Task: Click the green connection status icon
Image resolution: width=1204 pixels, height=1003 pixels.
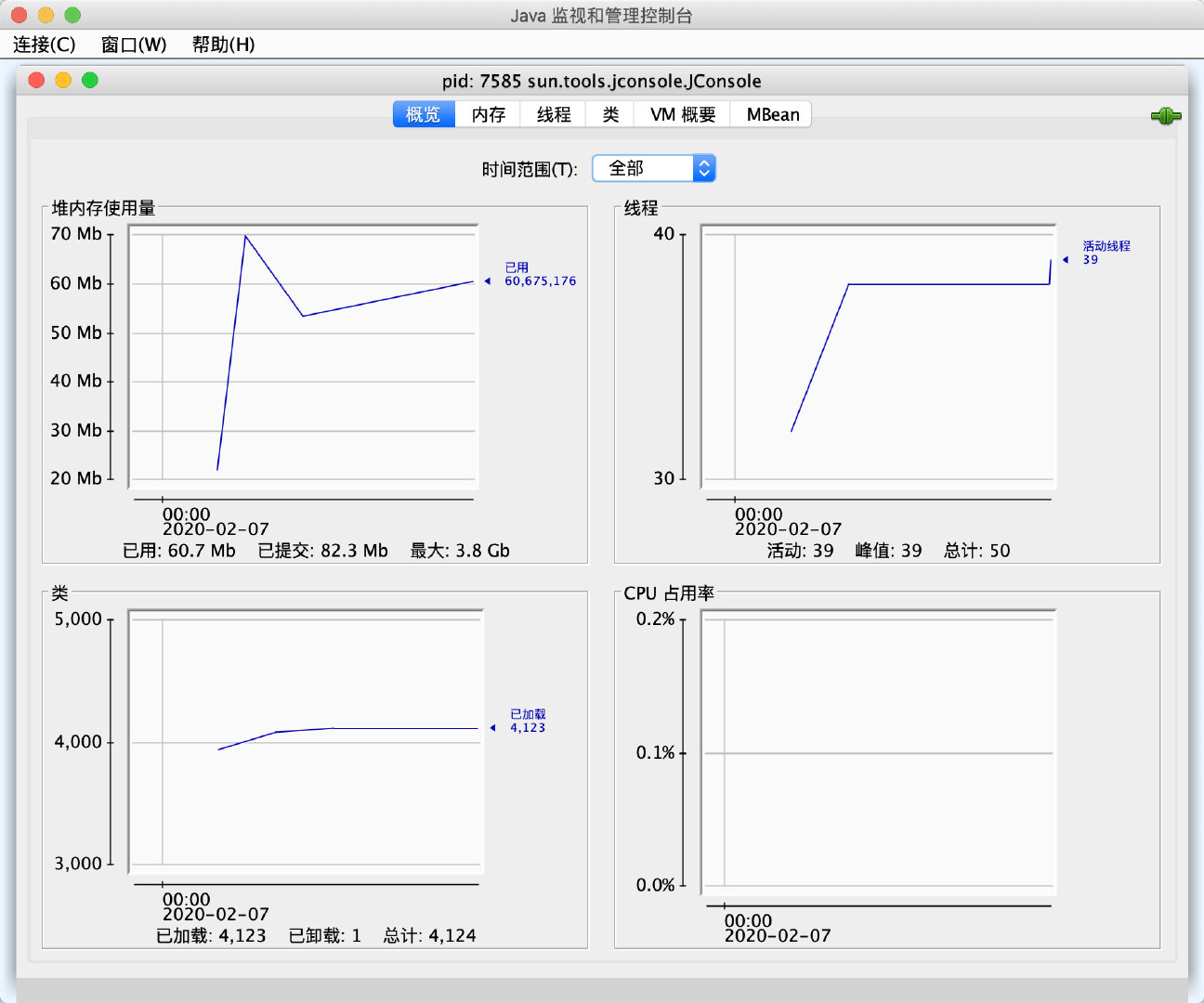Action: pyautogui.click(x=1166, y=116)
